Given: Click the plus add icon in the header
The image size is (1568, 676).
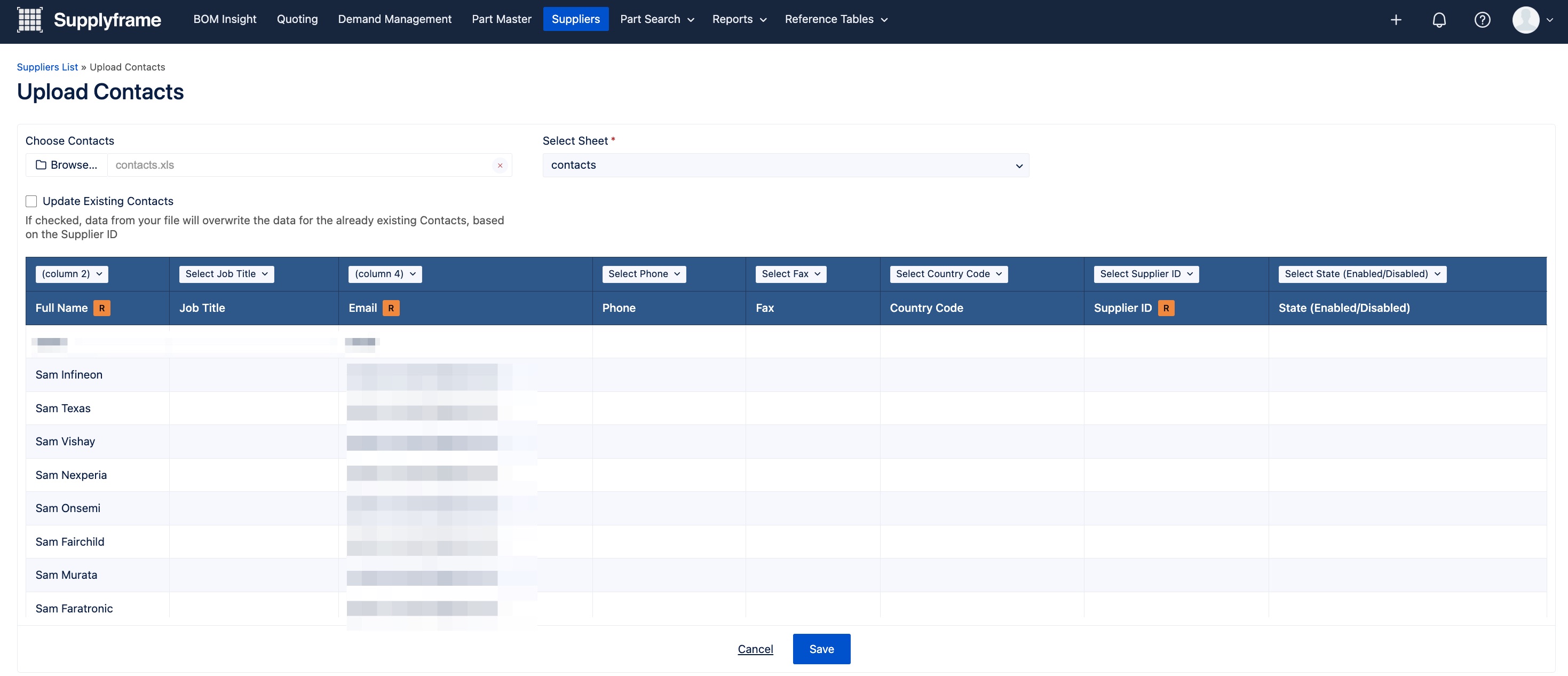Looking at the screenshot, I should tap(1396, 20).
